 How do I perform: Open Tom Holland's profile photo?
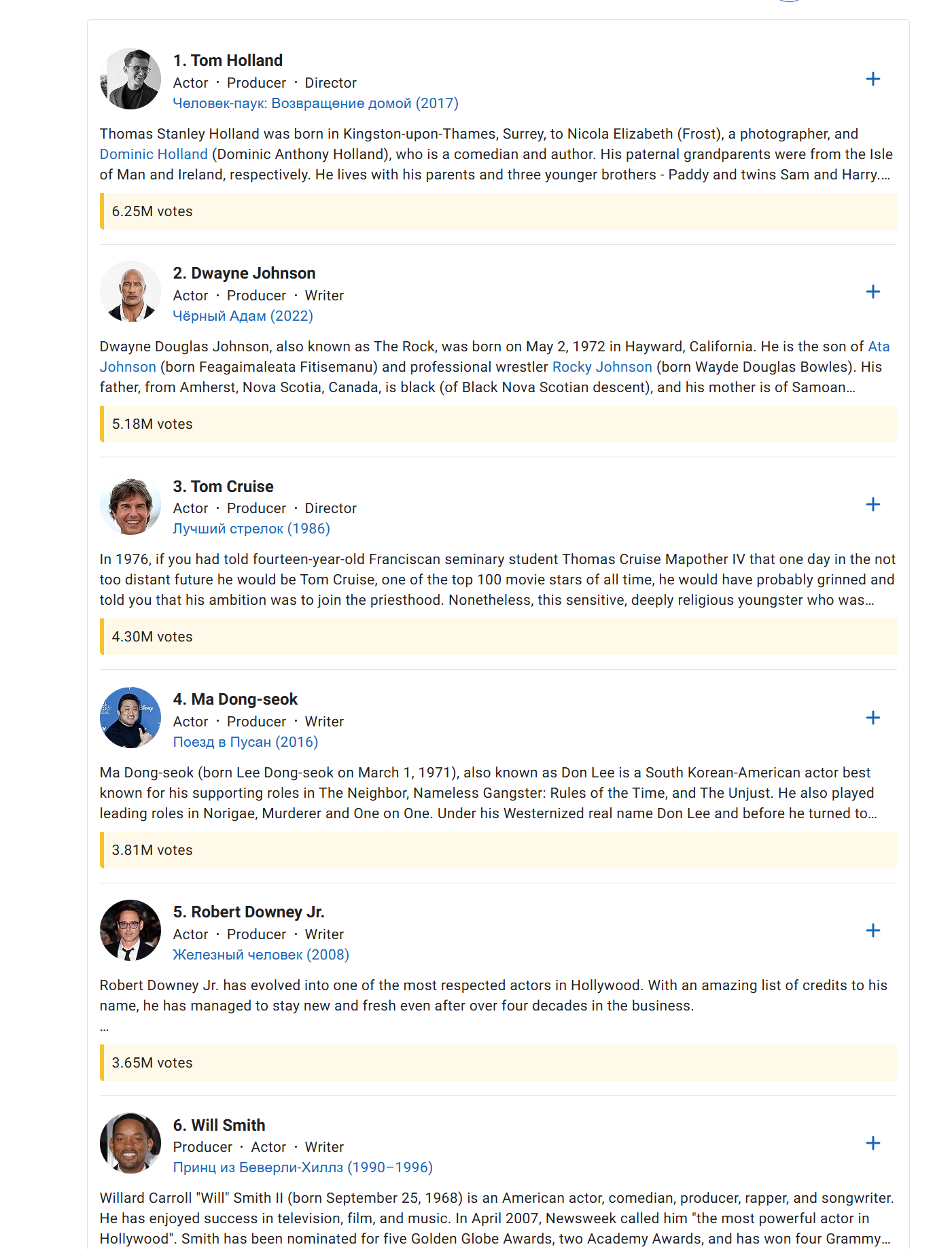click(x=130, y=79)
